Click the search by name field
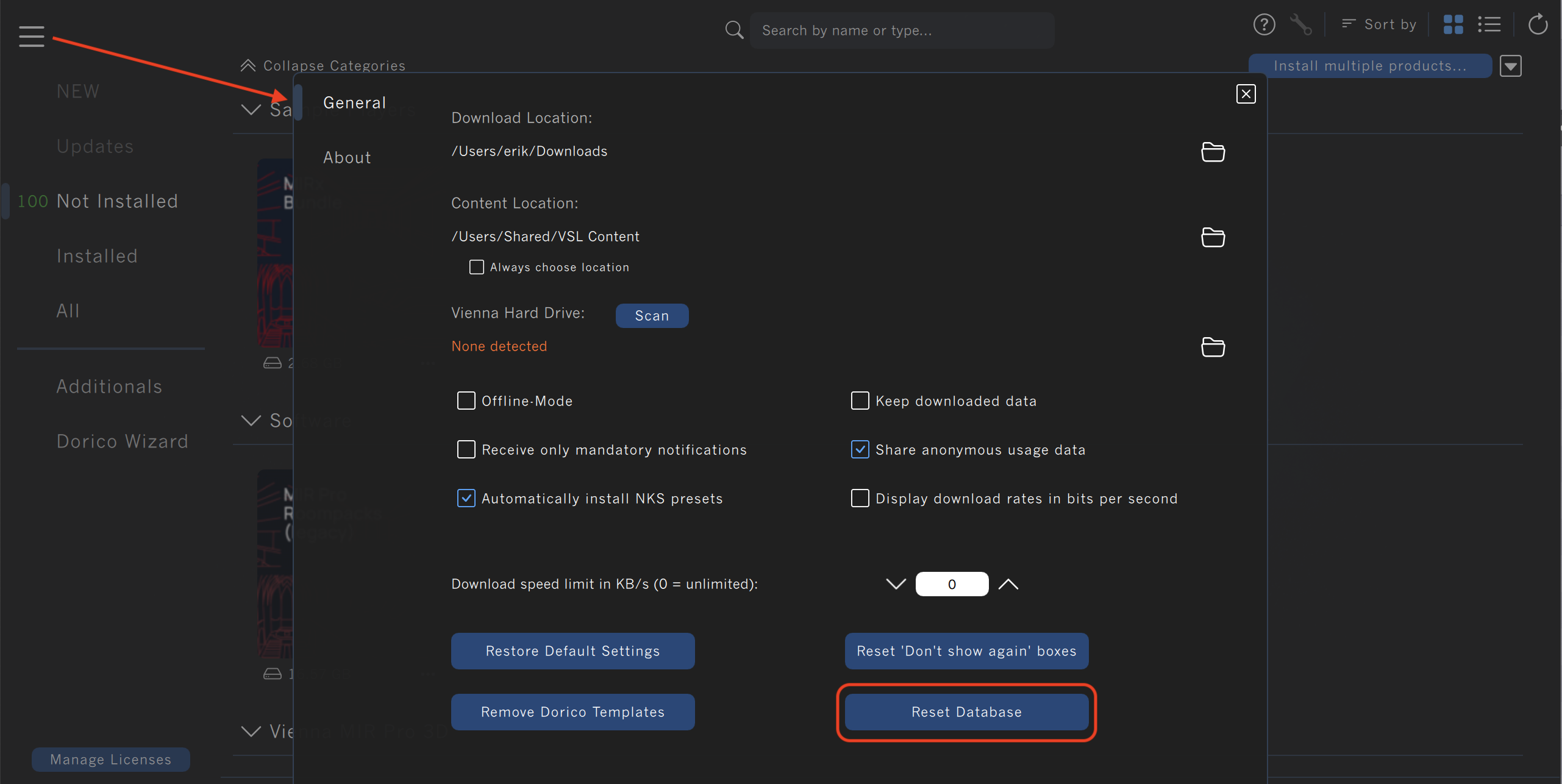 (x=901, y=30)
